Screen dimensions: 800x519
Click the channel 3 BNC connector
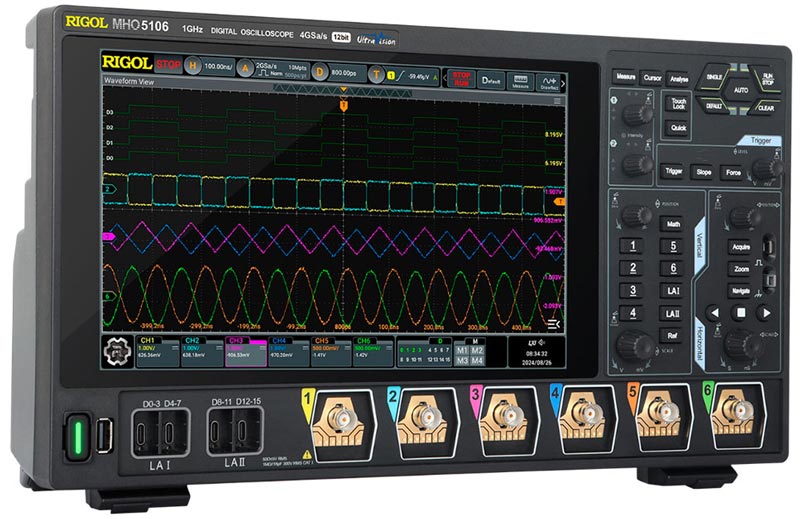[x=506, y=414]
